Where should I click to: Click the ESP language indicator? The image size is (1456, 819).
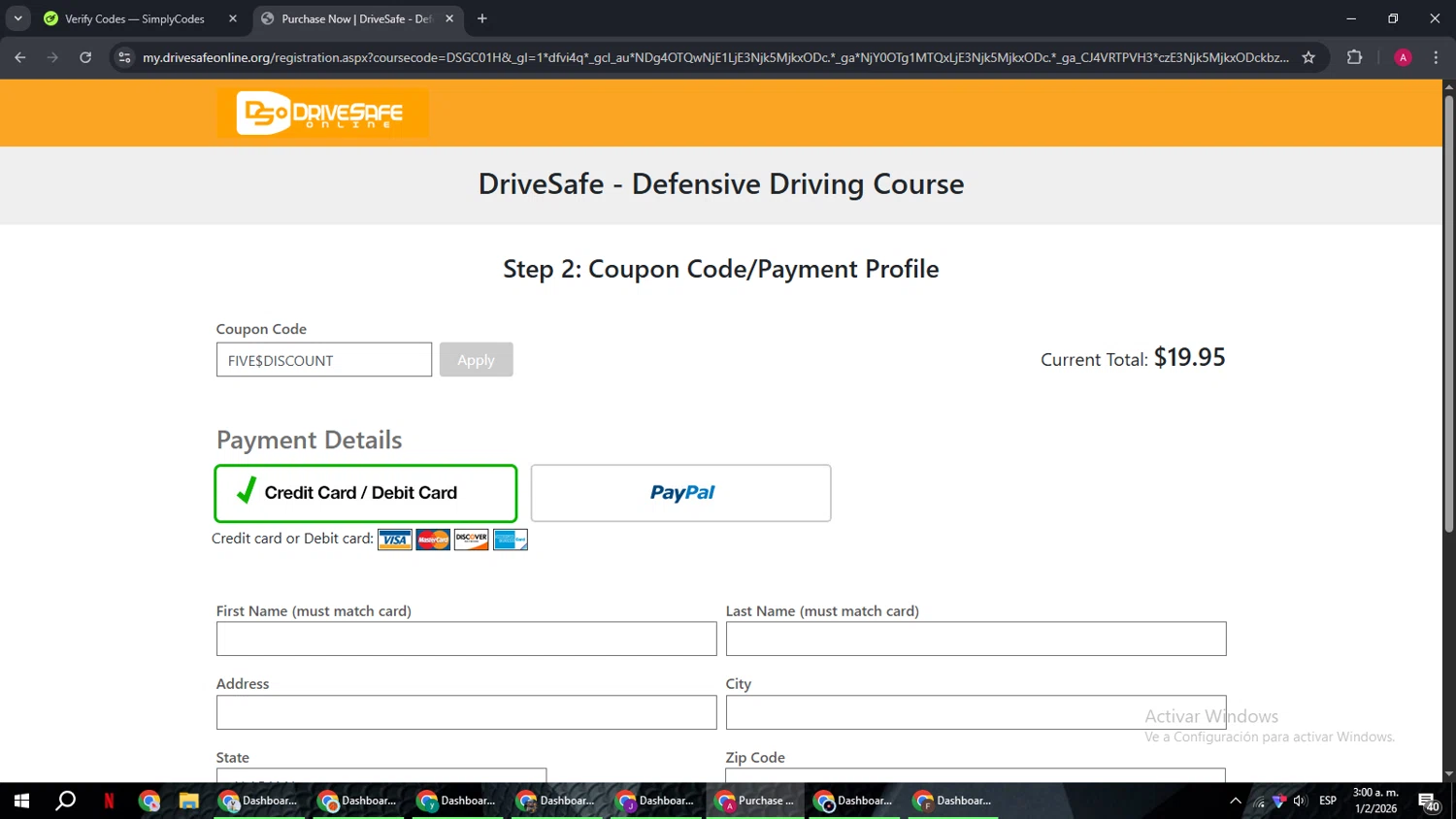click(x=1328, y=801)
